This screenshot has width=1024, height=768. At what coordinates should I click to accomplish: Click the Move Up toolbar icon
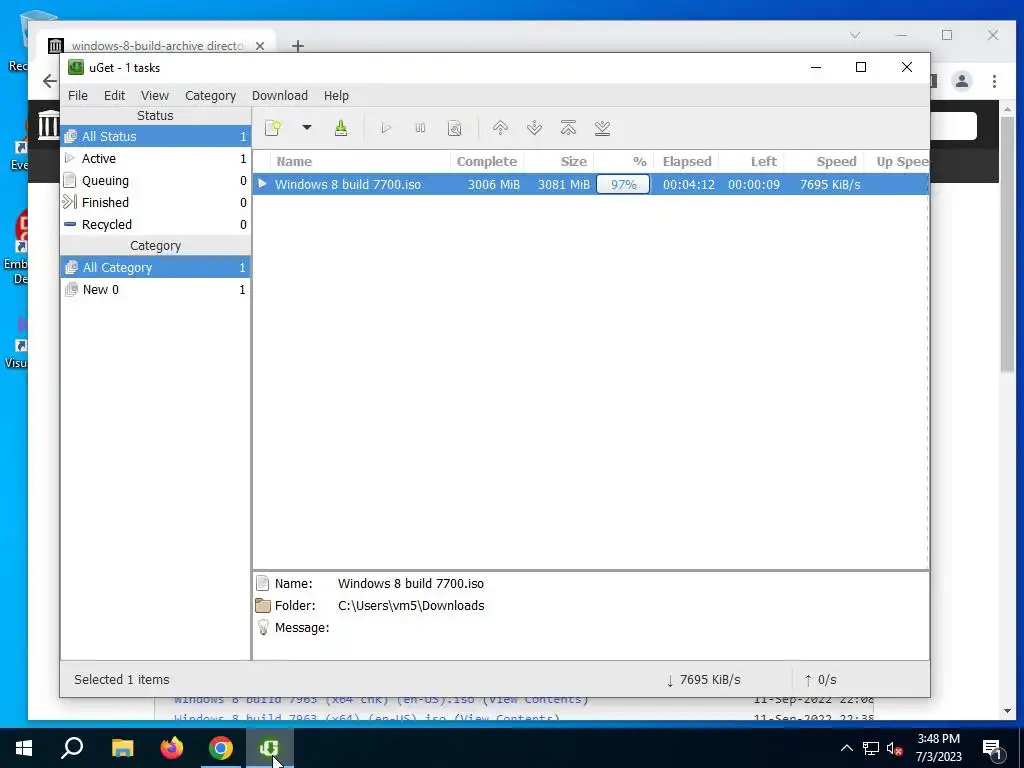[x=500, y=127]
